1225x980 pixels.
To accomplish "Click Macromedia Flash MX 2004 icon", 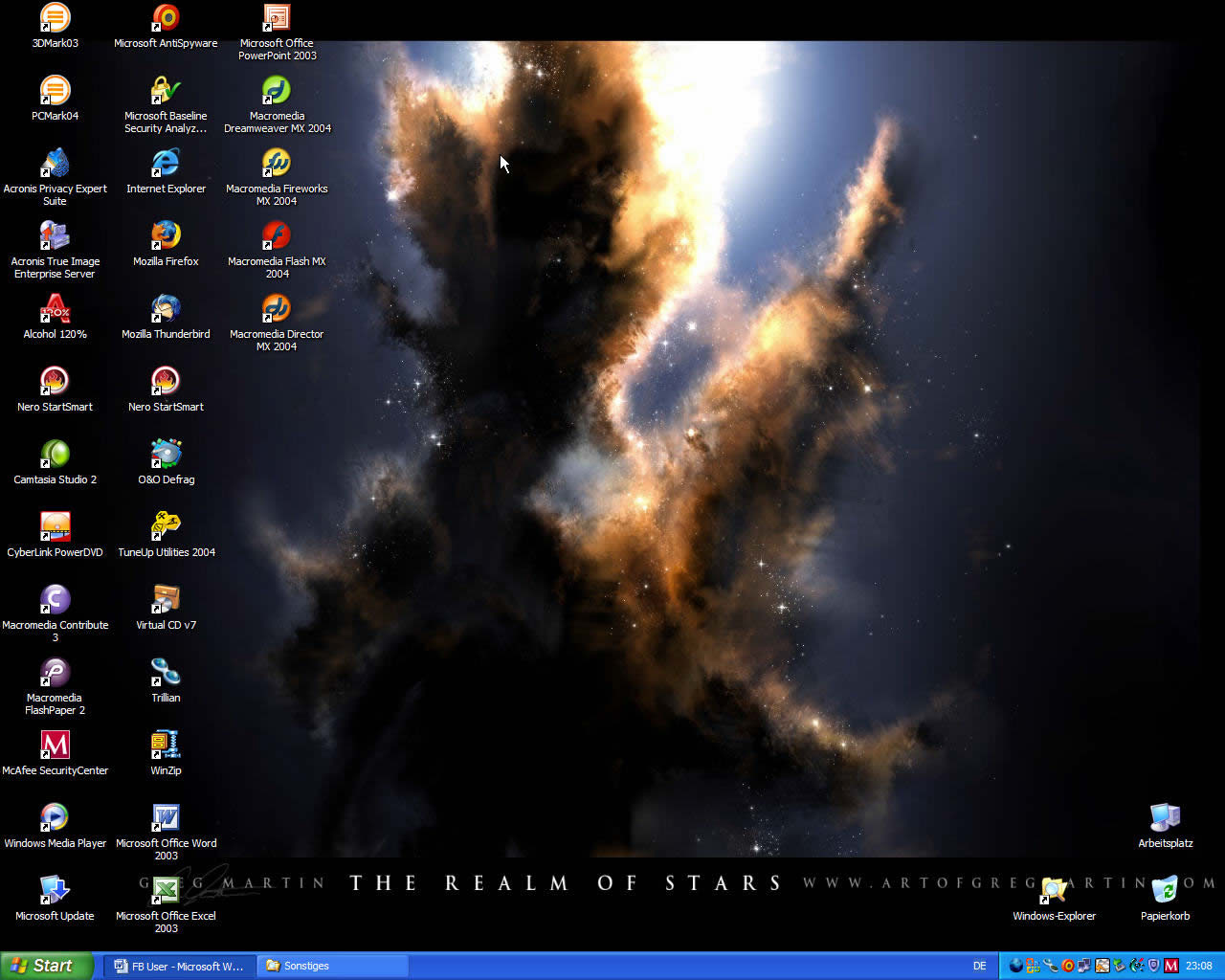I will [x=277, y=250].
